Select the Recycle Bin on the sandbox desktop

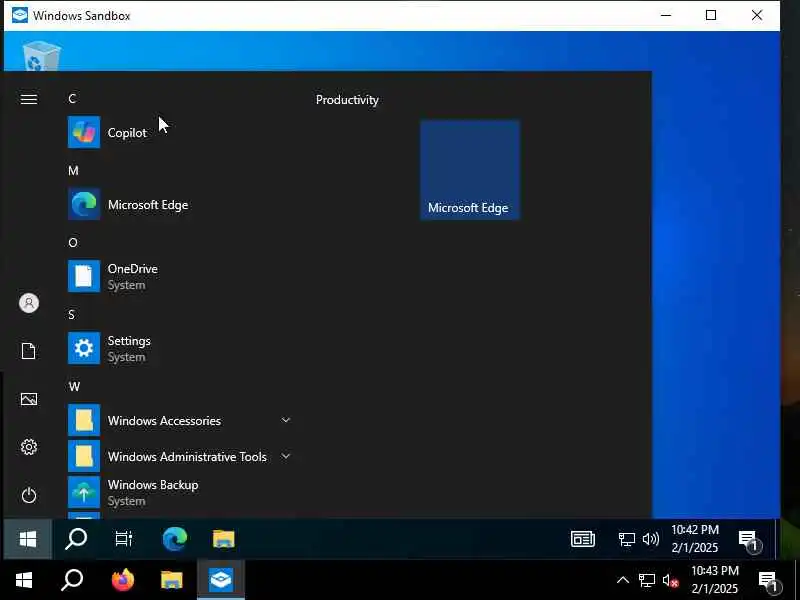tap(41, 55)
